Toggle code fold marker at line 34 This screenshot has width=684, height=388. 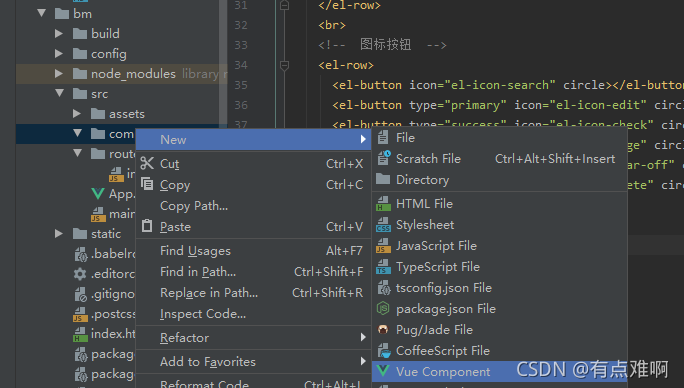point(284,65)
